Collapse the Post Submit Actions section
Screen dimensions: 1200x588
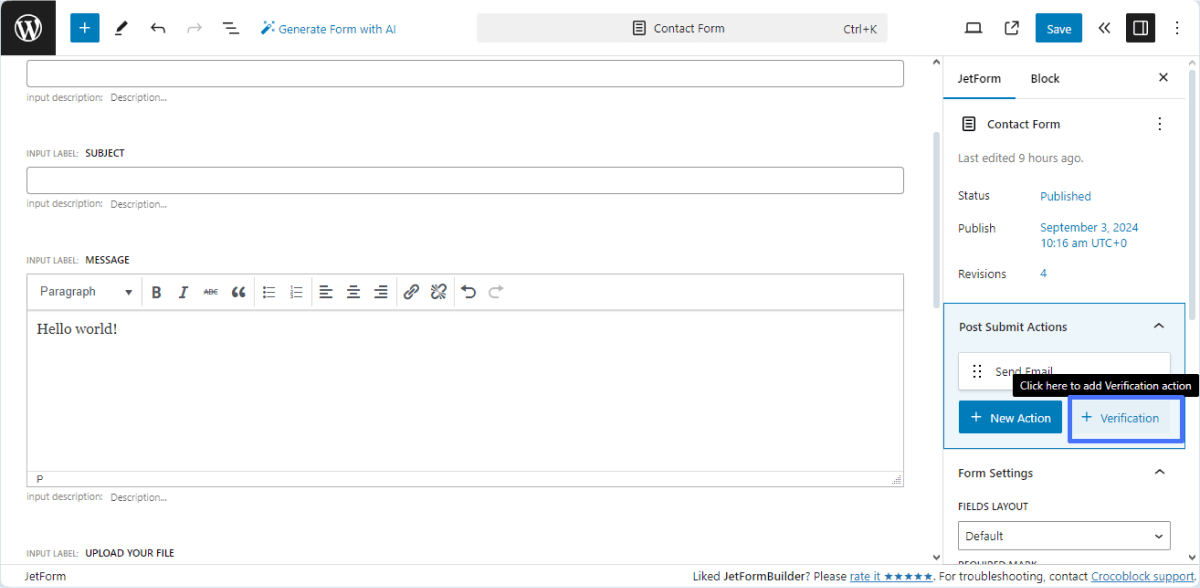(x=1158, y=326)
